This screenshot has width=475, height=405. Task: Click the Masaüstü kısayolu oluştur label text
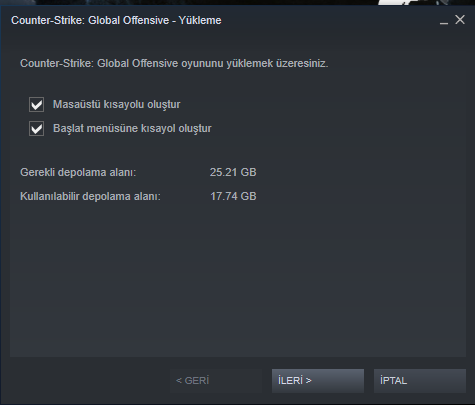tap(117, 104)
